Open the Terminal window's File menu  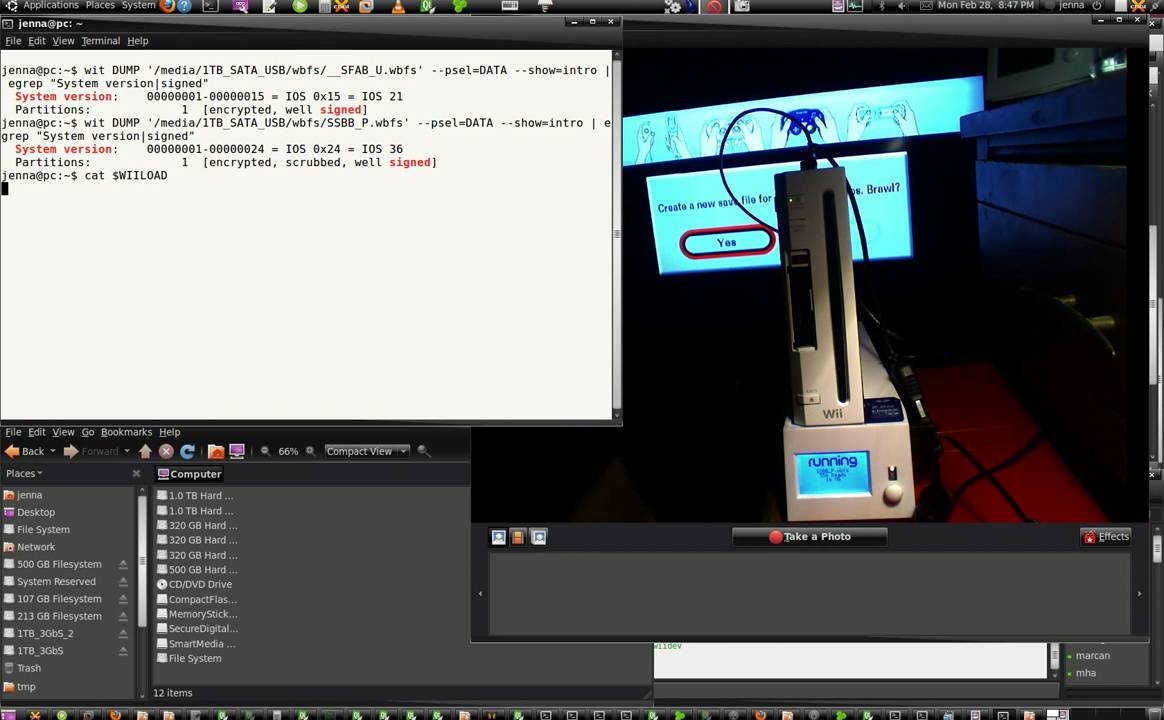pos(13,41)
